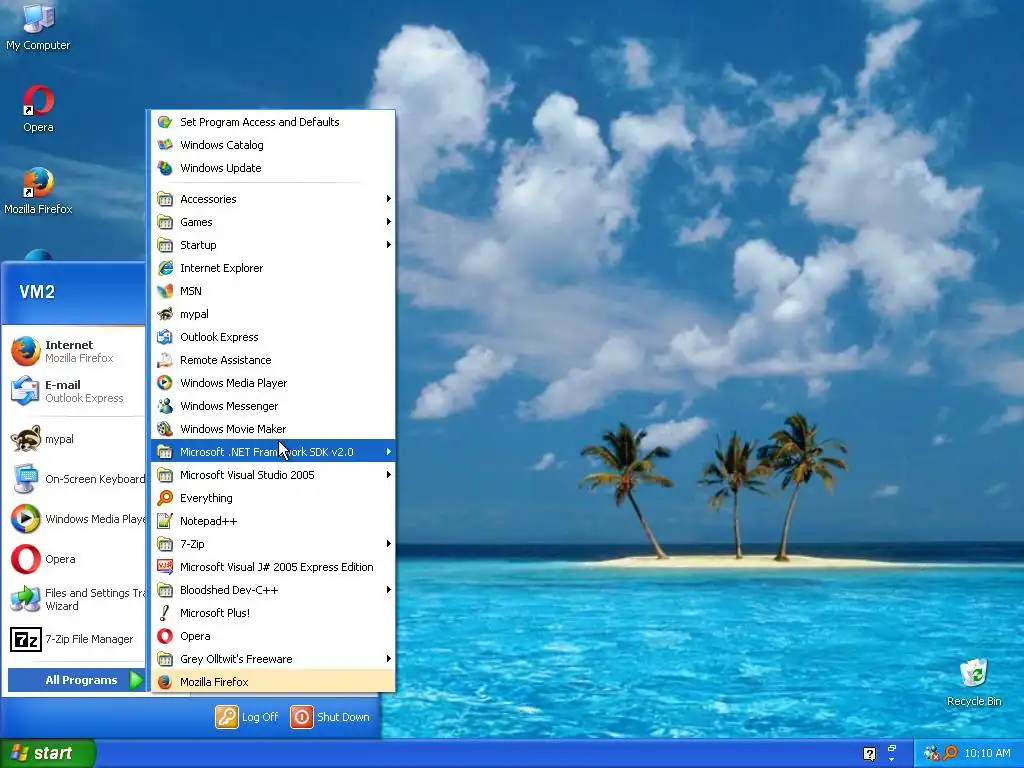Start Files and Settings Transfer Wizard
1024x768 pixels.
[x=76, y=599]
